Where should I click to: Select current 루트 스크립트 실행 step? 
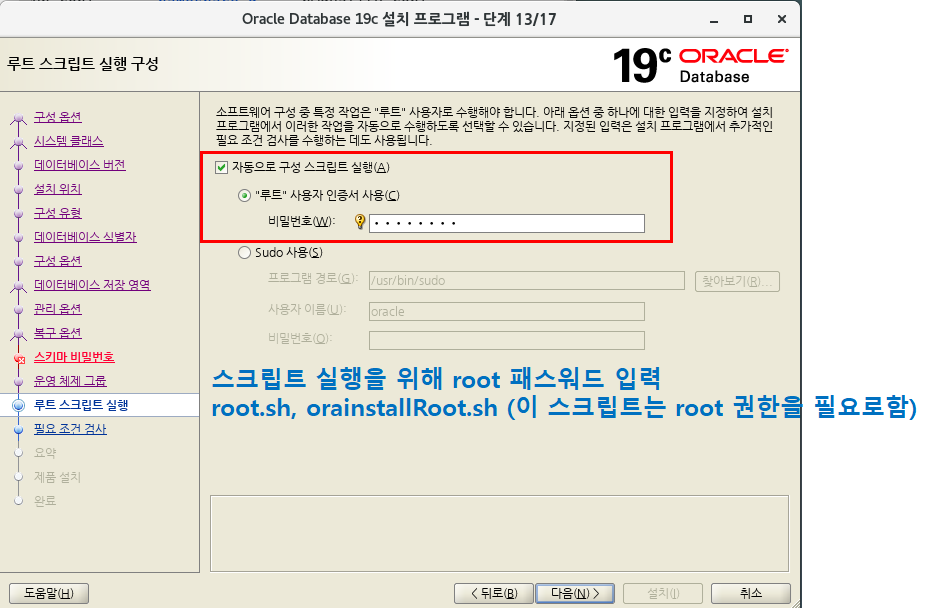click(x=81, y=405)
